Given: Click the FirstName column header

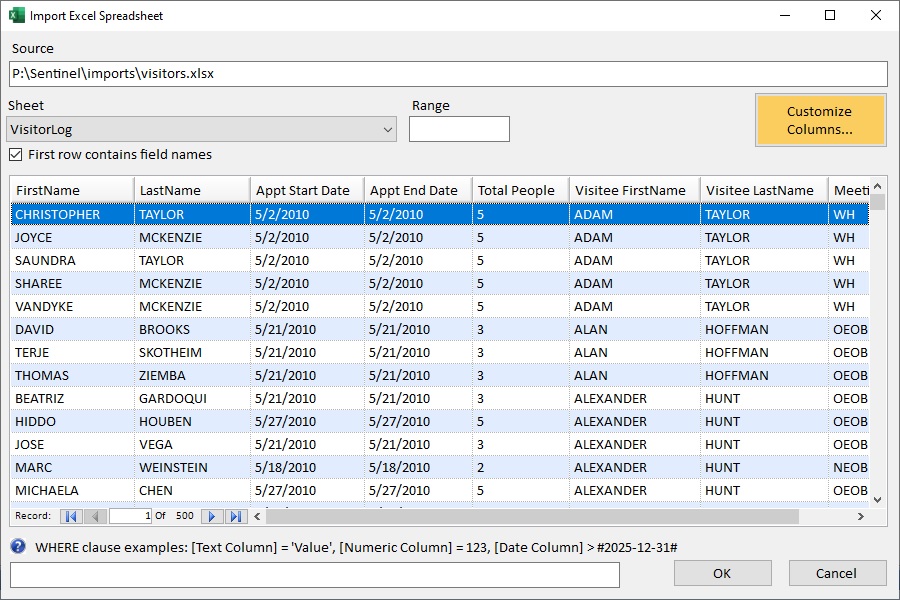Looking at the screenshot, I should (72, 191).
